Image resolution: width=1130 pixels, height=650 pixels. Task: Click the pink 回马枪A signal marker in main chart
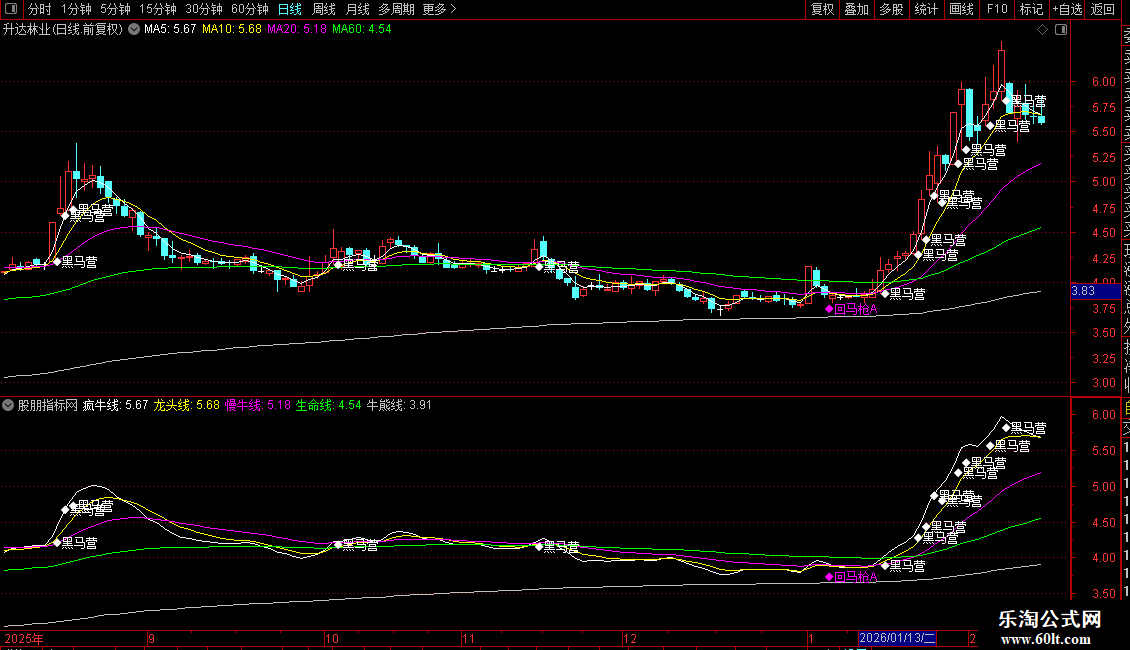click(x=828, y=309)
